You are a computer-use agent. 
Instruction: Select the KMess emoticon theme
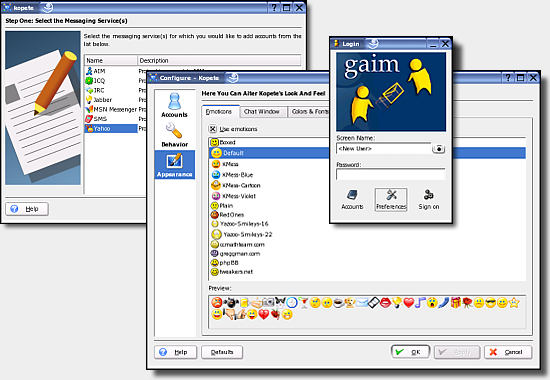tap(225, 164)
